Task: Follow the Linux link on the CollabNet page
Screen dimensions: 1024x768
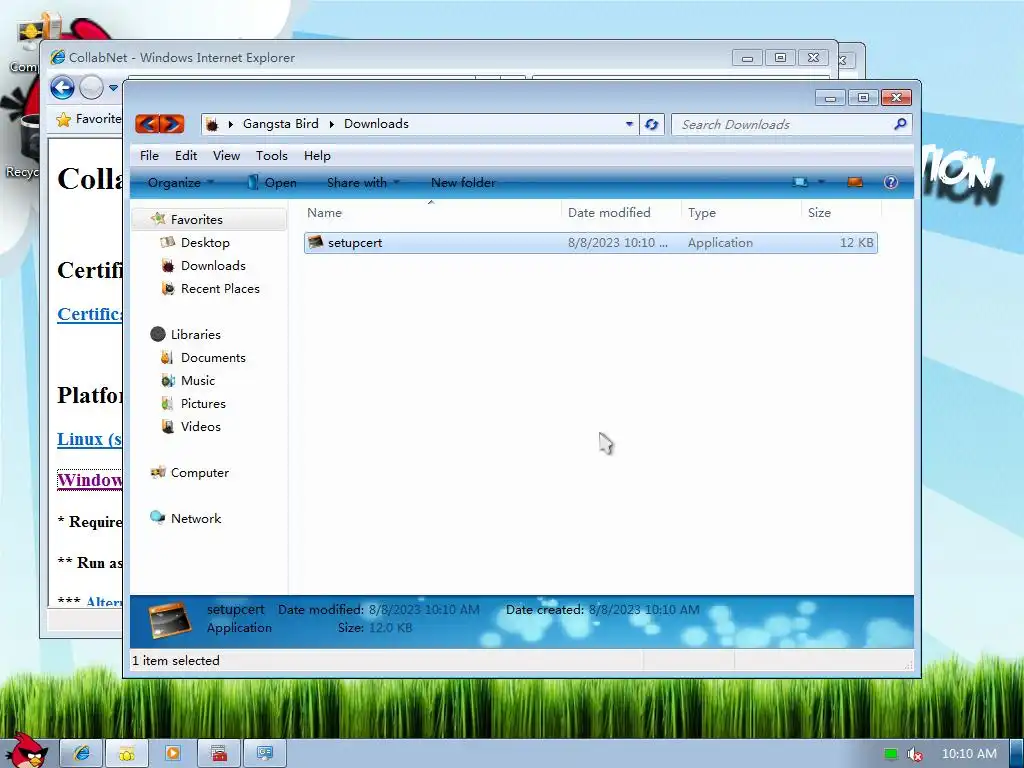Action: click(x=89, y=439)
